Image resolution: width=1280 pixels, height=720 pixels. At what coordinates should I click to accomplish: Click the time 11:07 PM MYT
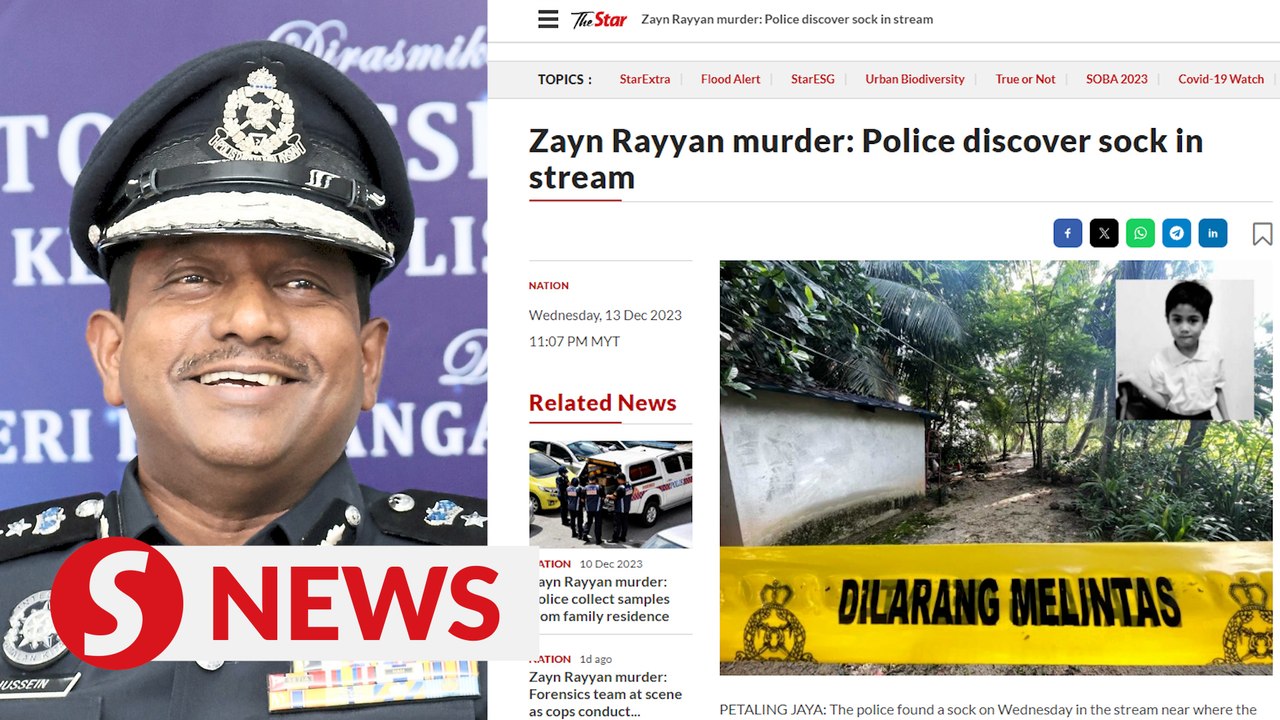(574, 341)
